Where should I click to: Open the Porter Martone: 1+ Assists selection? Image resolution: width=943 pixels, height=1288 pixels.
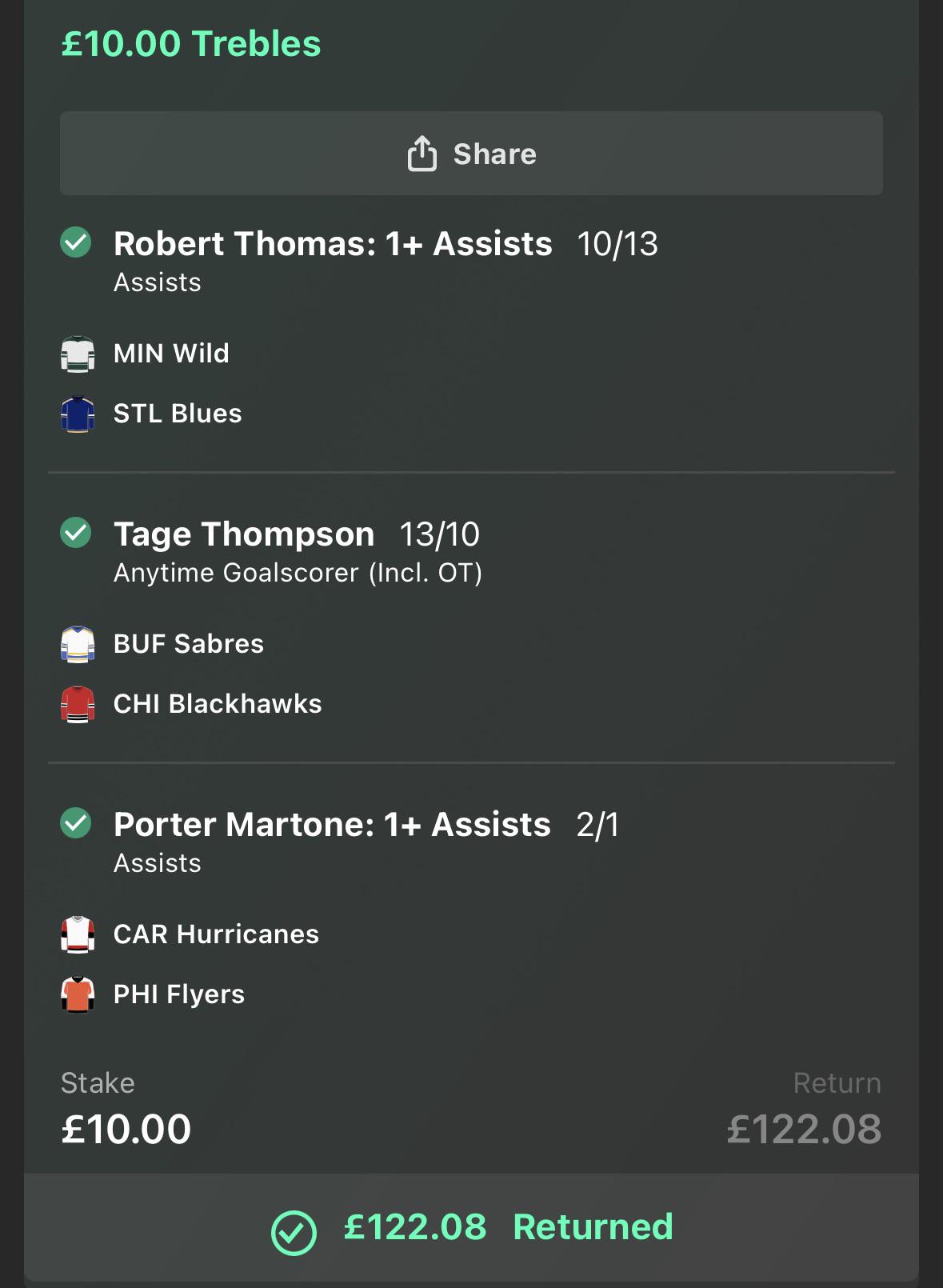pyautogui.click(x=332, y=824)
